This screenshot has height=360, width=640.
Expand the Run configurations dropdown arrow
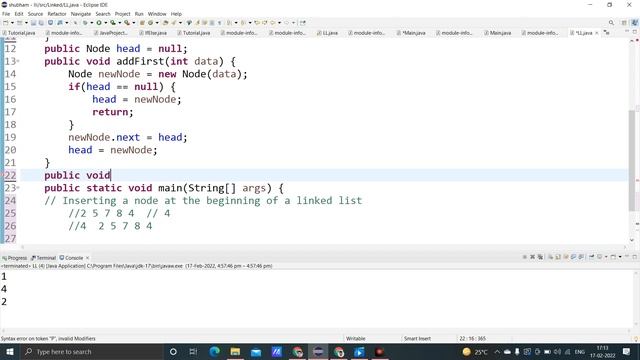pyautogui.click(x=105, y=23)
